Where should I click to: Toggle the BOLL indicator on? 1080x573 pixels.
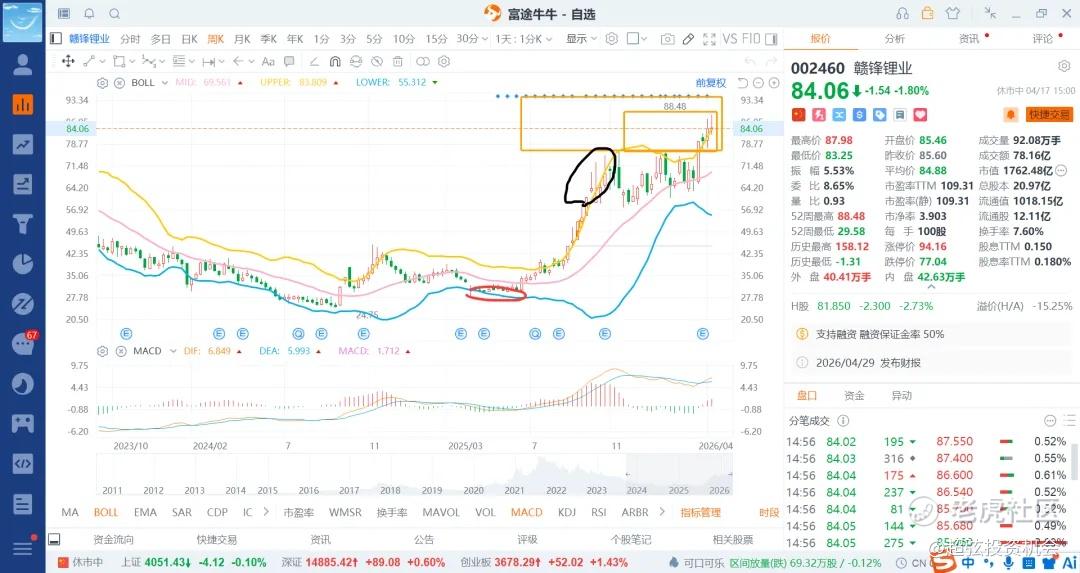coord(106,512)
